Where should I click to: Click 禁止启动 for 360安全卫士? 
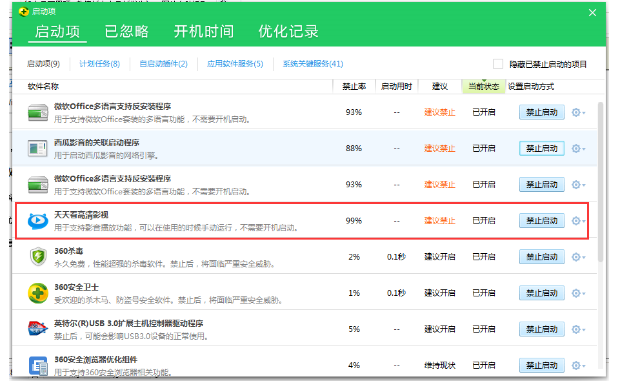point(542,293)
